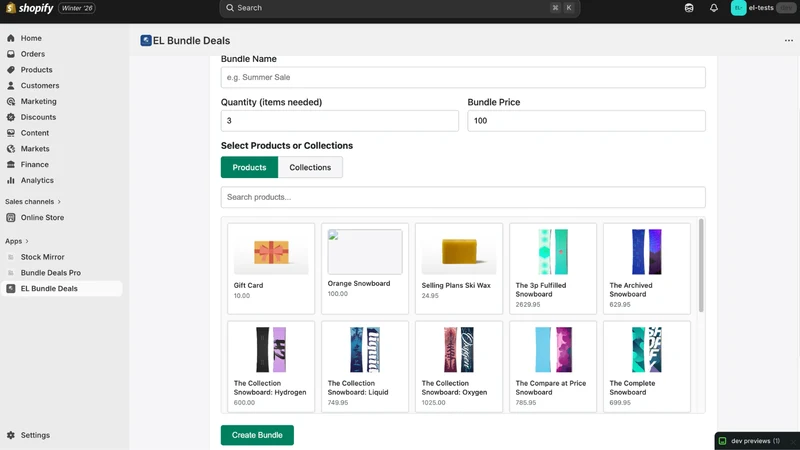This screenshot has height=450, width=800.
Task: Click the Discounts badge icon
Action: pyautogui.click(x=11, y=117)
